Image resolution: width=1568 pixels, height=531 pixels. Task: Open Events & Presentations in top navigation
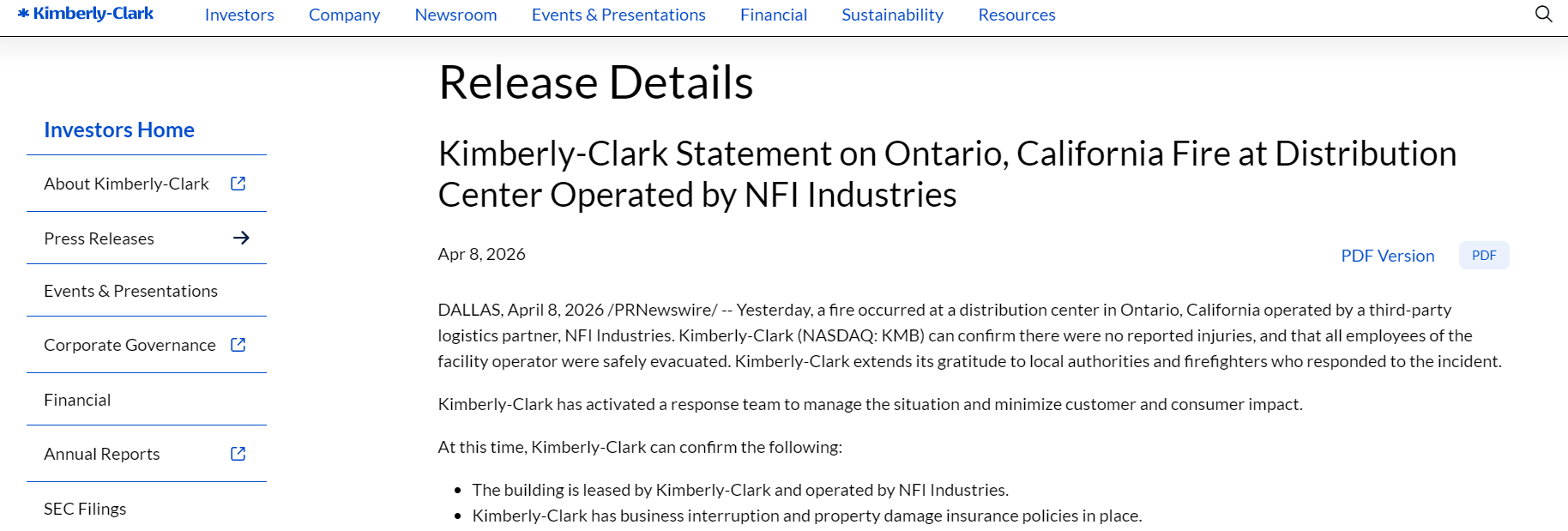click(618, 15)
